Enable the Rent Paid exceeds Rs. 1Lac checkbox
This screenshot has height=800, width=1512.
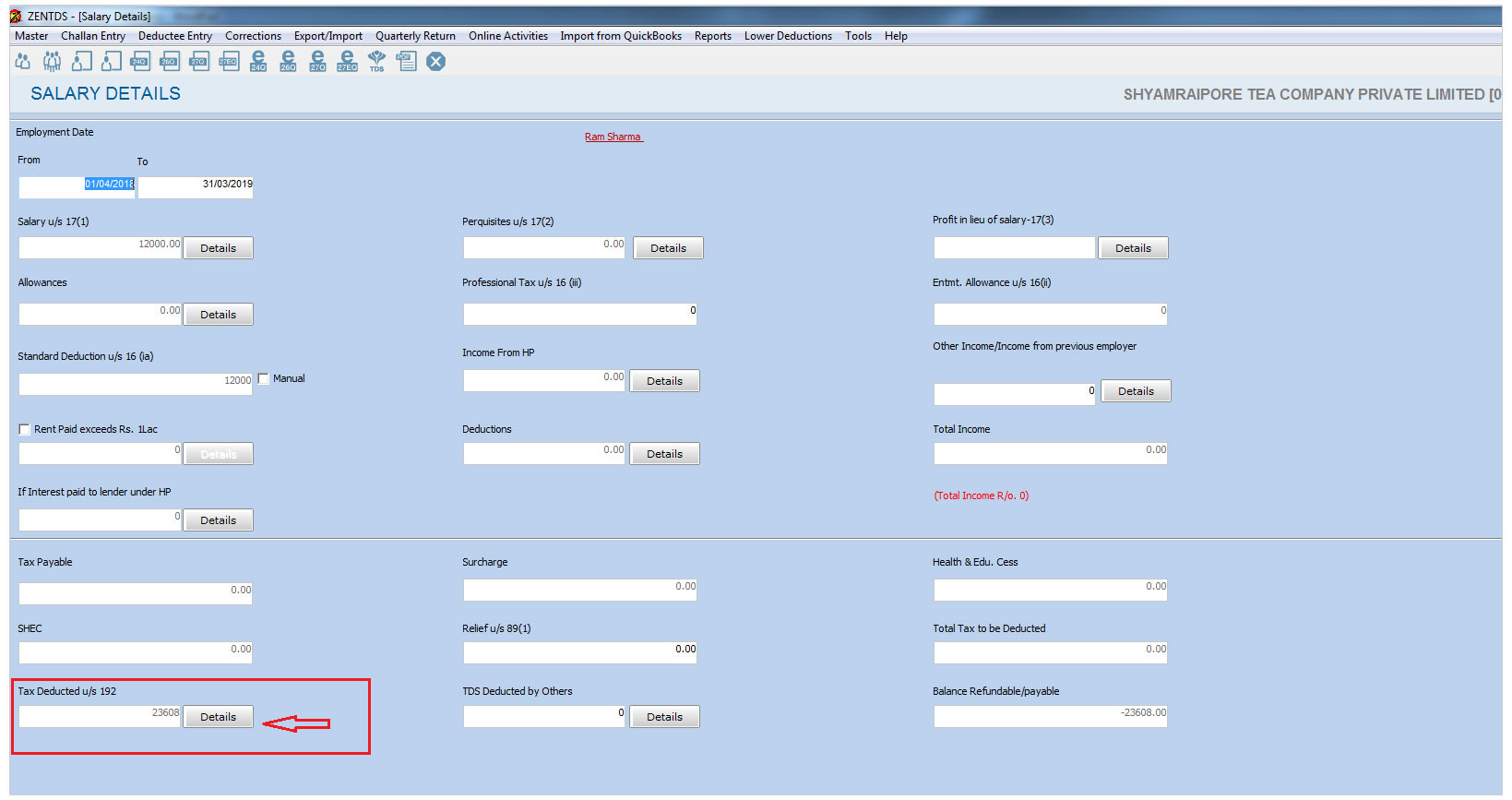[x=25, y=429]
